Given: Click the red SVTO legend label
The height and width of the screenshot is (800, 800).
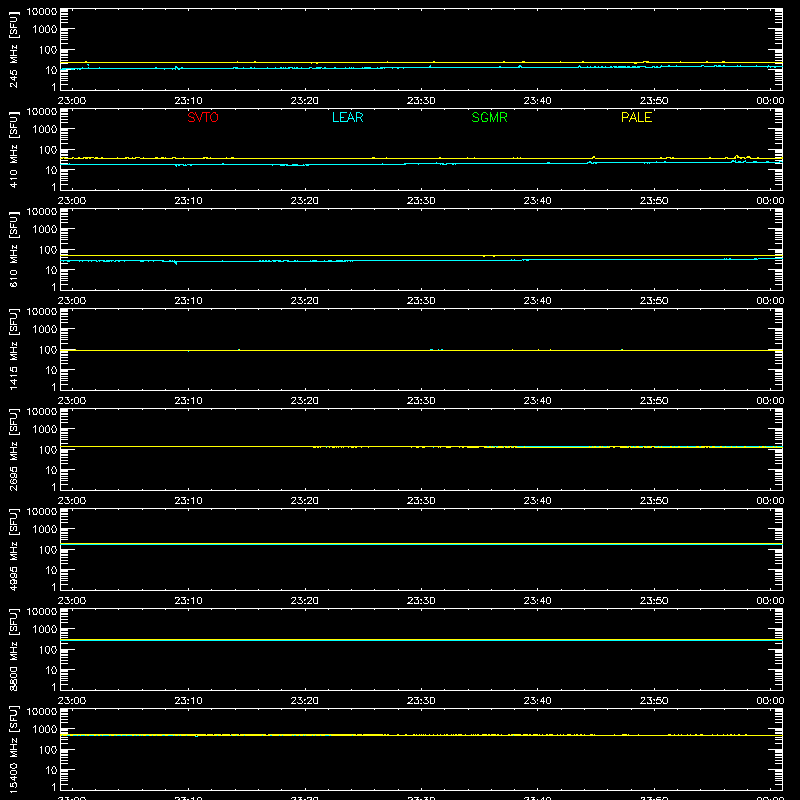Looking at the screenshot, I should coord(203,117).
